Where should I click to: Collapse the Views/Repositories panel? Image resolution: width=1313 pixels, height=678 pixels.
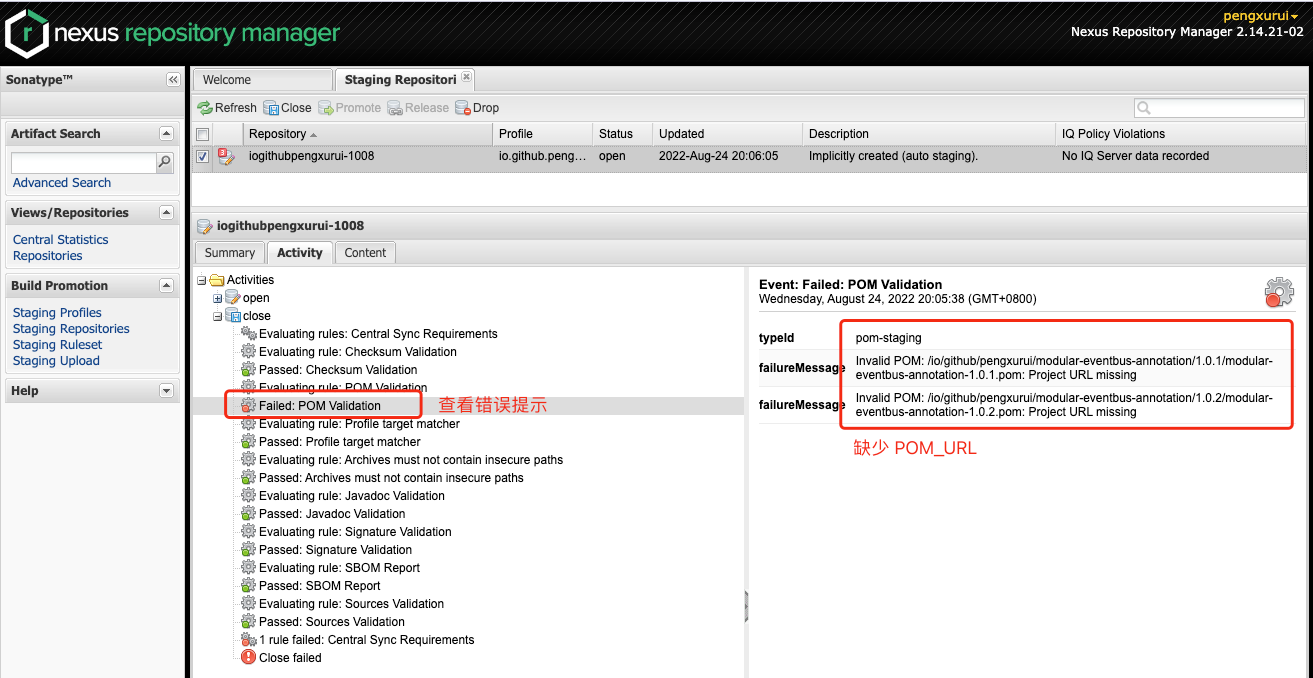point(166,213)
